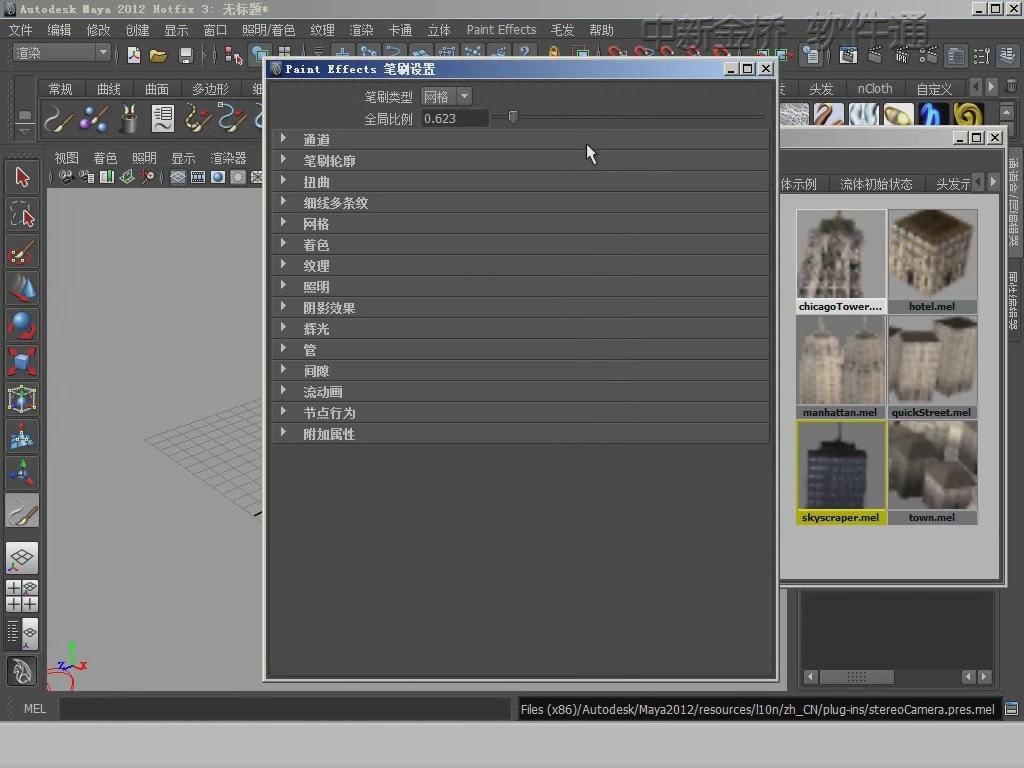Open the 创建 menu
Image resolution: width=1024 pixels, height=768 pixels.
[x=137, y=30]
